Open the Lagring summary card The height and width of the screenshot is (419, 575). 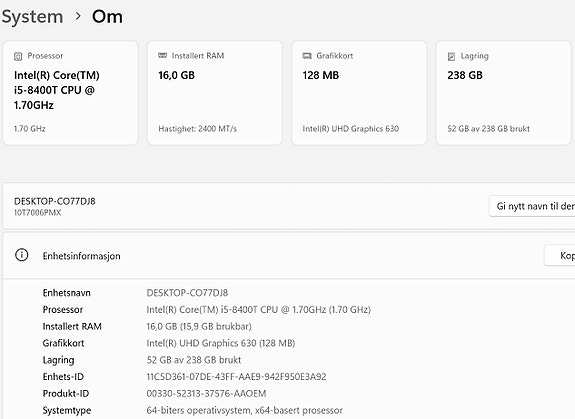coord(503,93)
